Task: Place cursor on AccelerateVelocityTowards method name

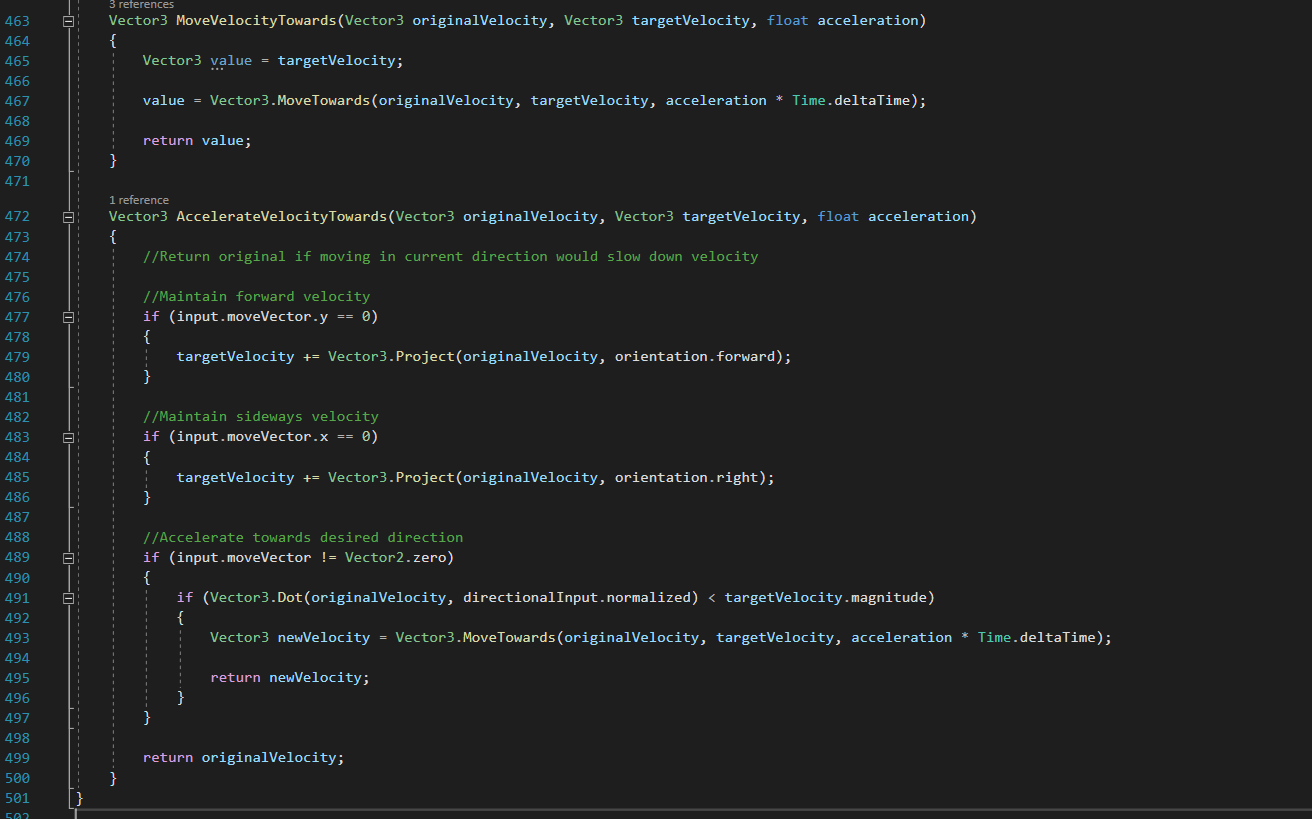Action: (281, 217)
